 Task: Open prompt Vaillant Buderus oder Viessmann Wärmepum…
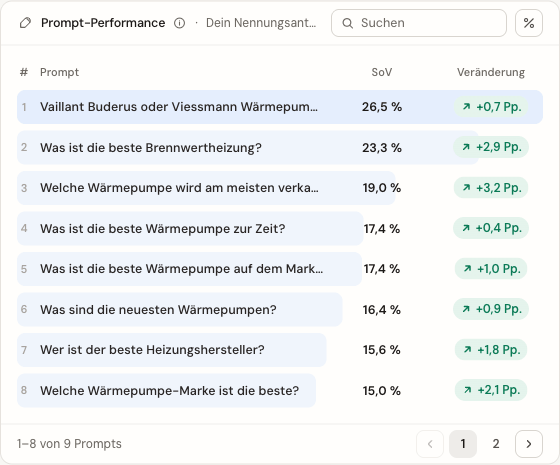(x=280, y=107)
